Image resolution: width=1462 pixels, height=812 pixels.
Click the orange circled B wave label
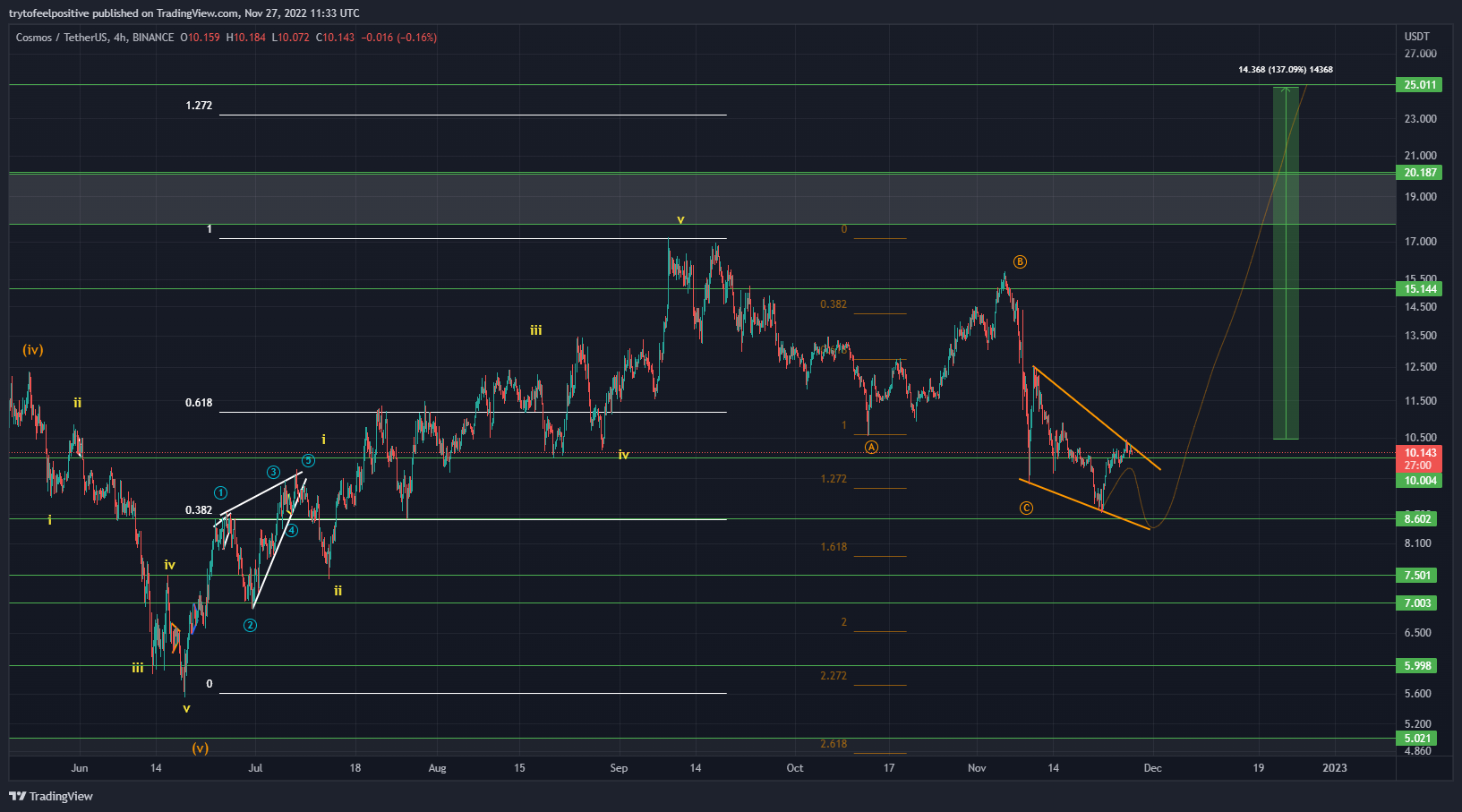(x=1020, y=262)
